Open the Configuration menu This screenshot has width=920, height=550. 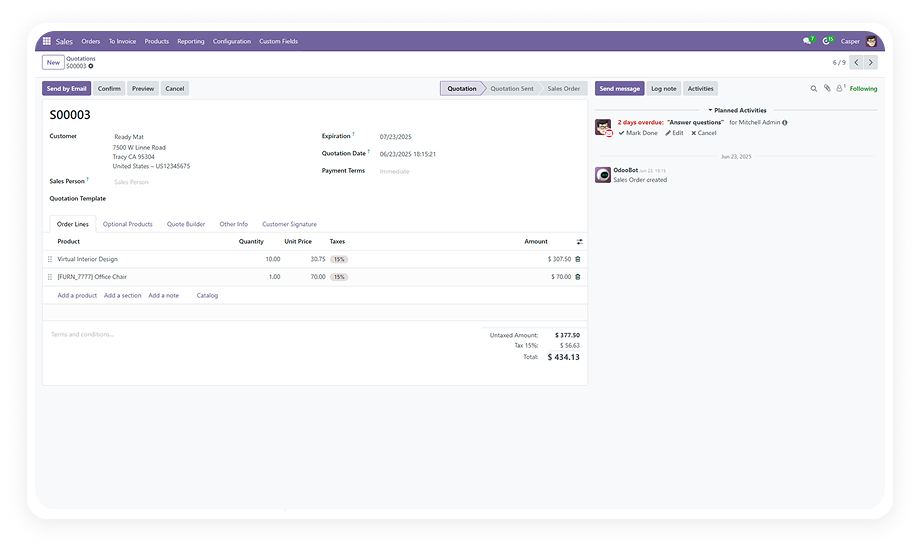tap(232, 42)
